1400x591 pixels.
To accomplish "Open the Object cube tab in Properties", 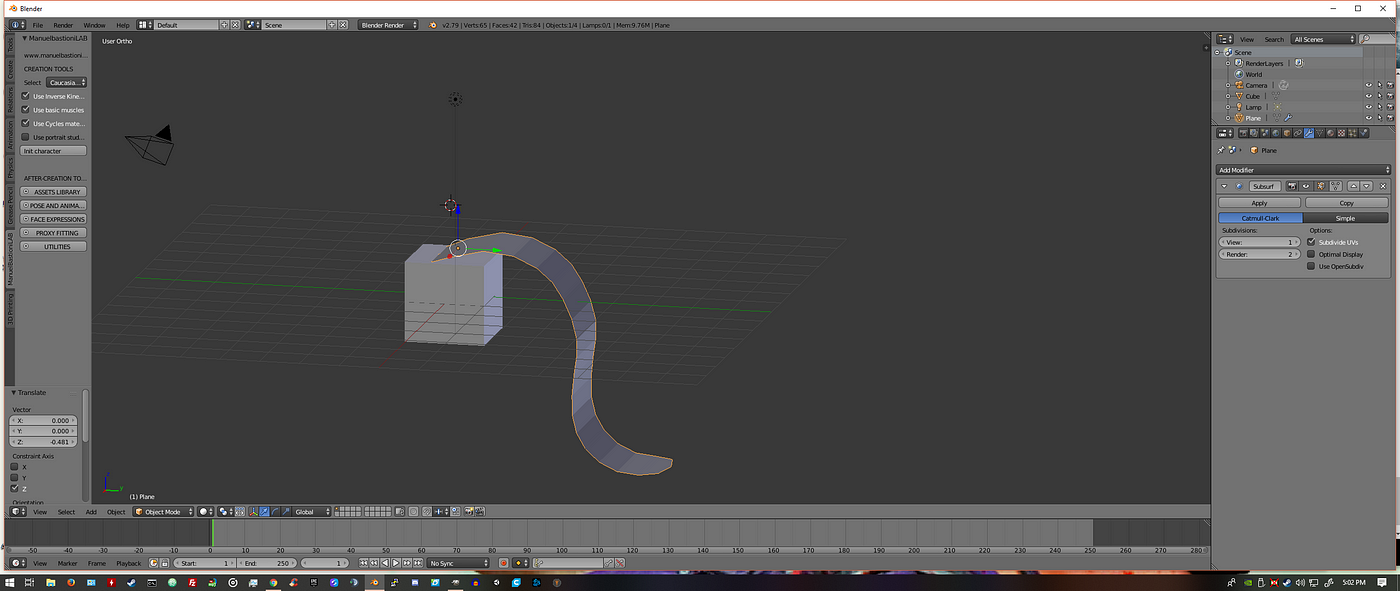I will click(1287, 133).
